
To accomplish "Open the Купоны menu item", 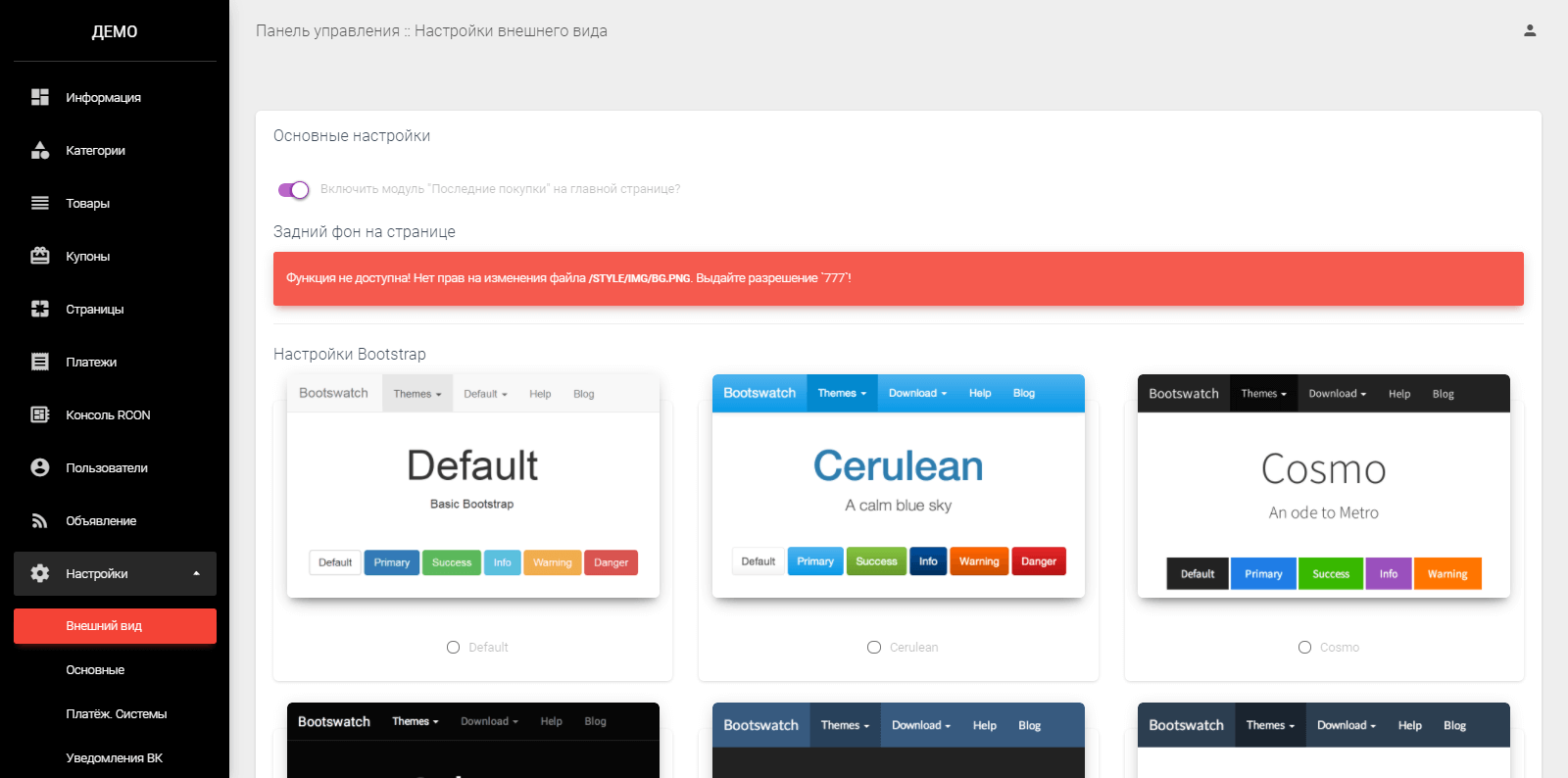I will pyautogui.click(x=115, y=256).
